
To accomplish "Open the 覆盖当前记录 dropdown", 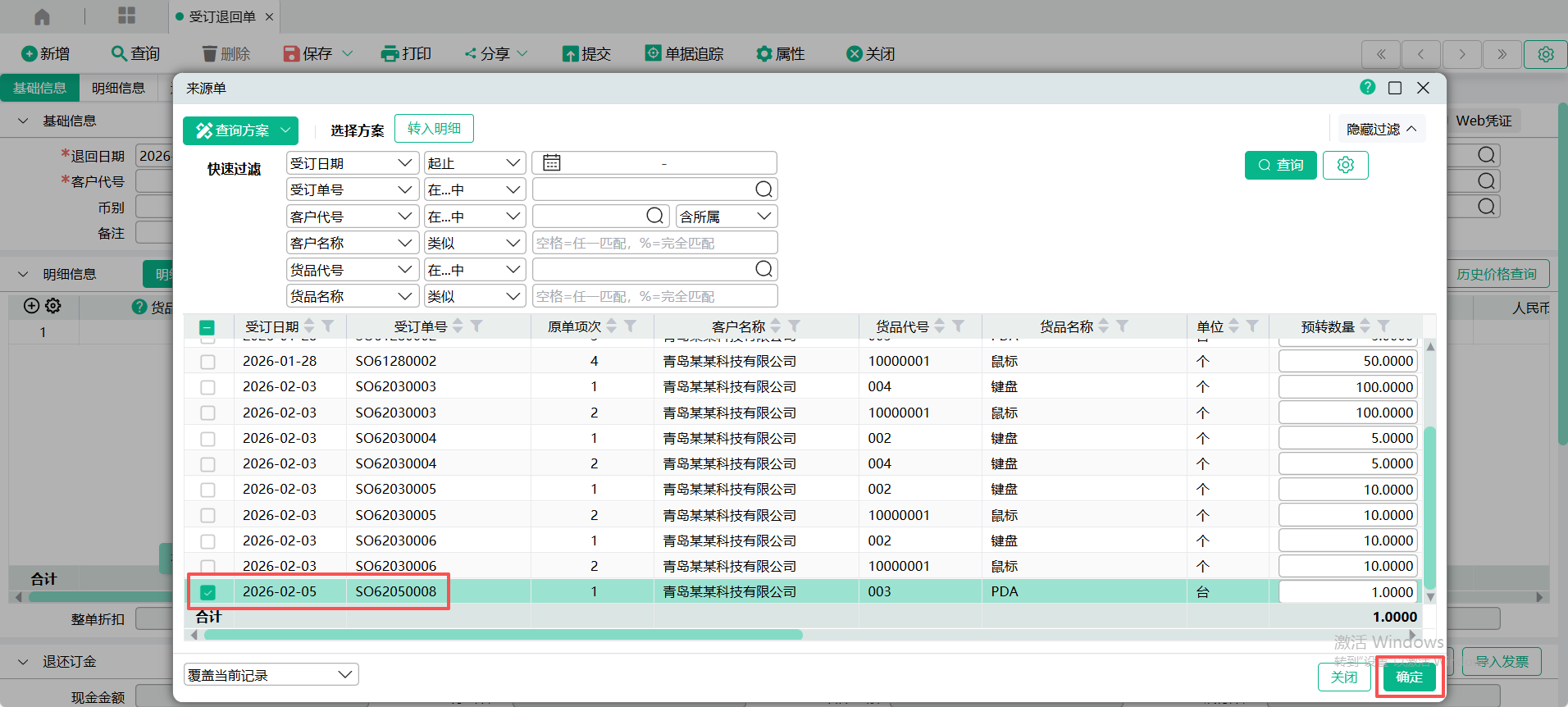I will (x=271, y=675).
